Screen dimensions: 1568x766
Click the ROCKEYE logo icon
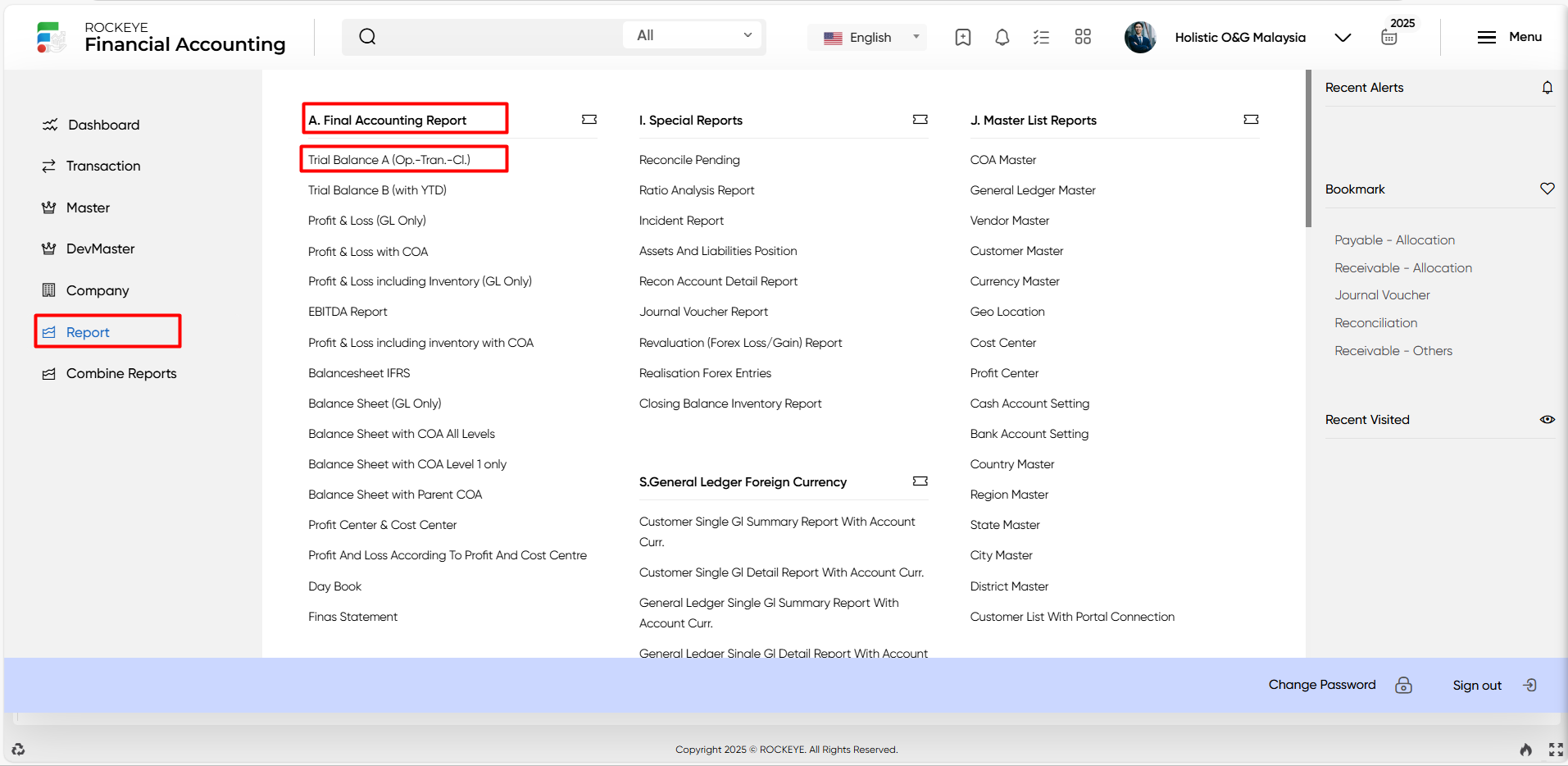tap(51, 38)
